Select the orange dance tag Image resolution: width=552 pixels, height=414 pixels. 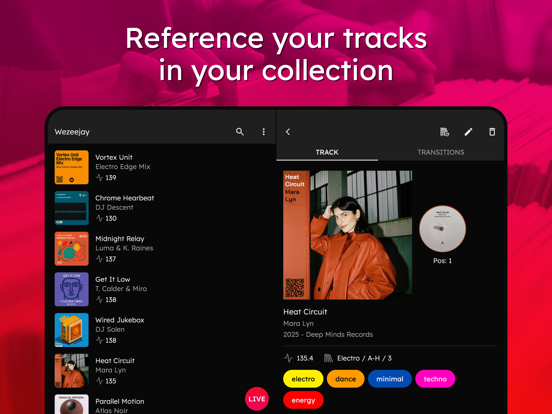345,379
